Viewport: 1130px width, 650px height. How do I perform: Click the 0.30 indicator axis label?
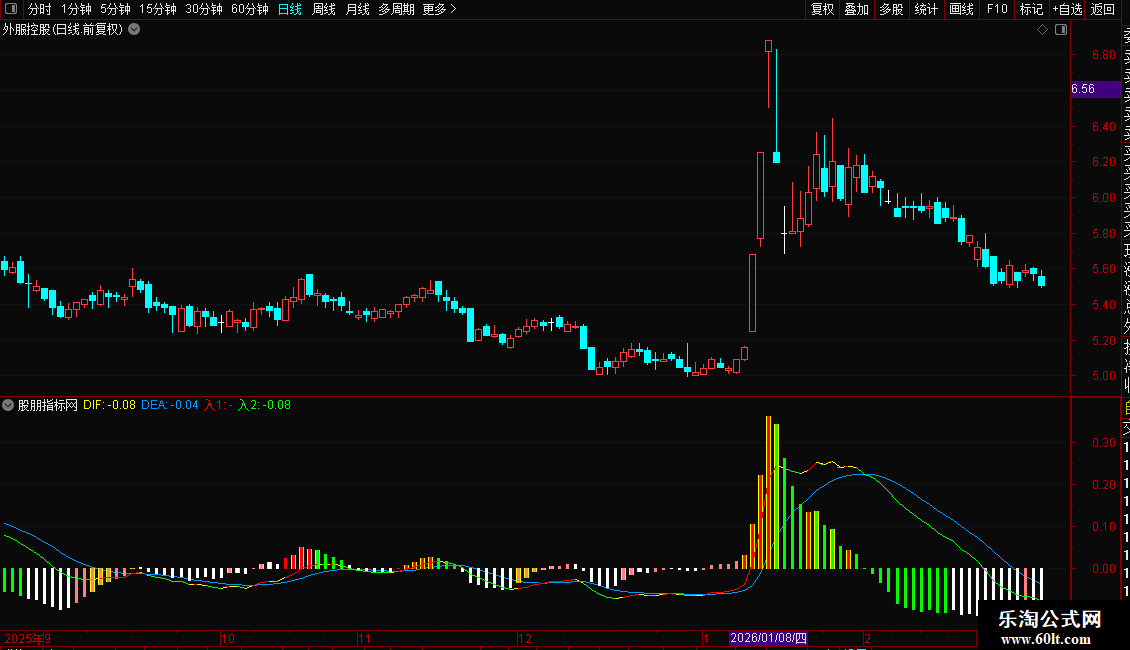coord(1103,442)
